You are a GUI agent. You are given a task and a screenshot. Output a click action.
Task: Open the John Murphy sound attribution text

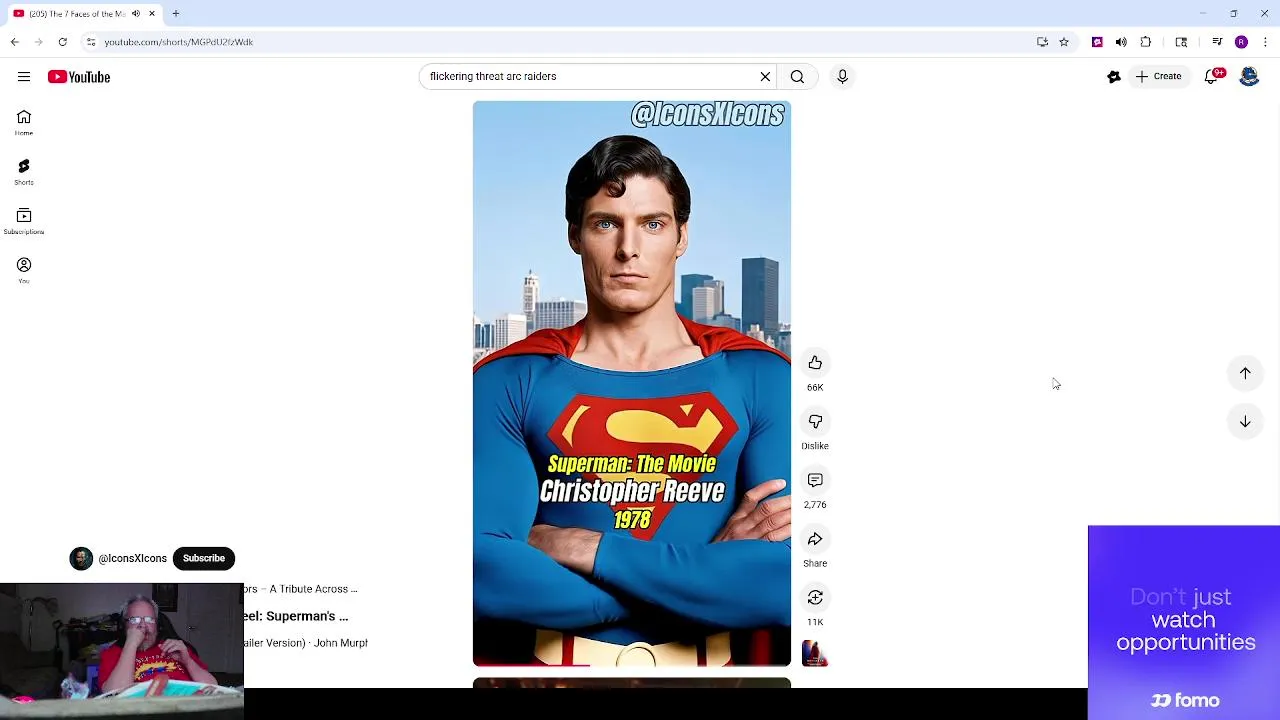[x=306, y=643]
